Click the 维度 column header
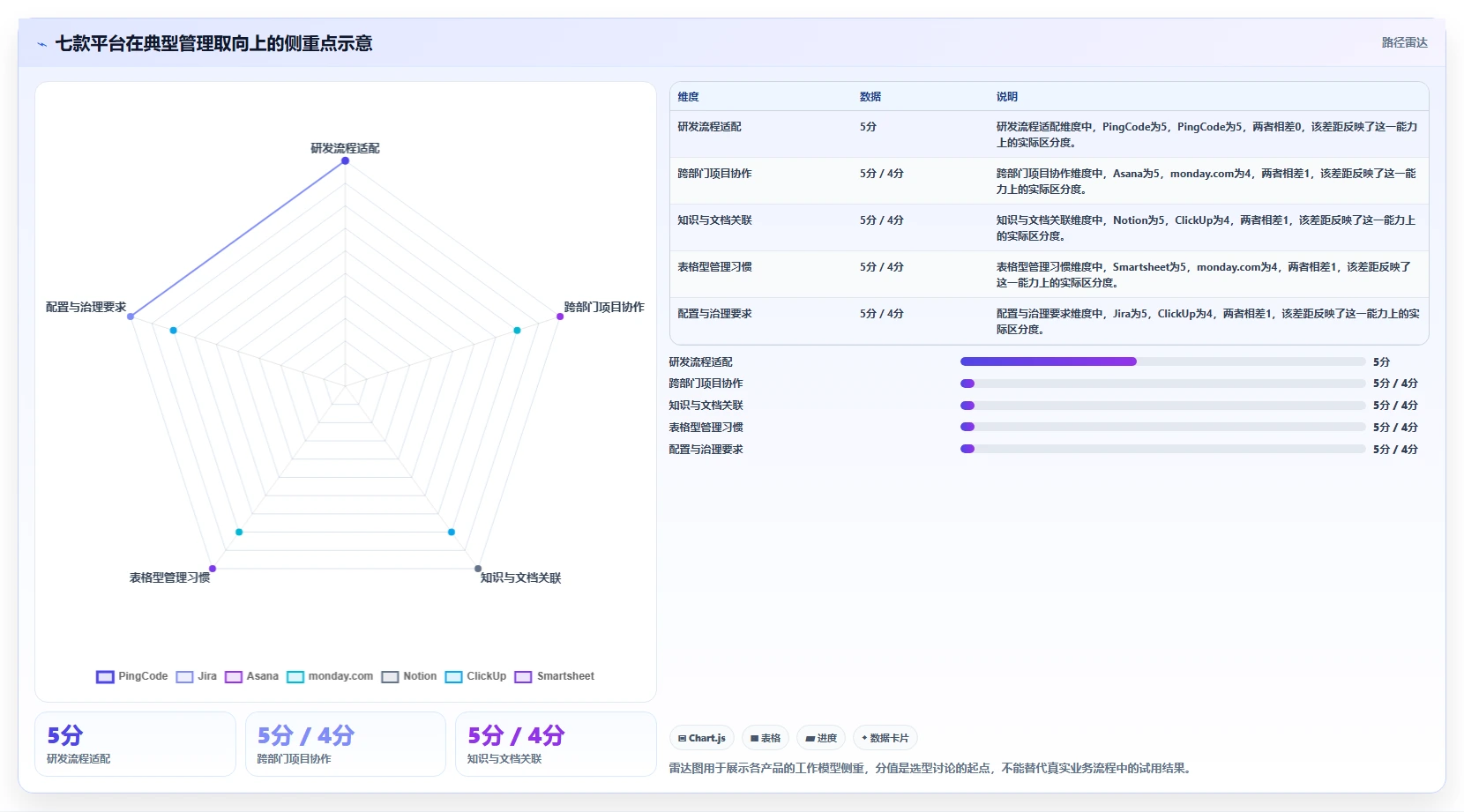This screenshot has height=812, width=1464. 688,97
